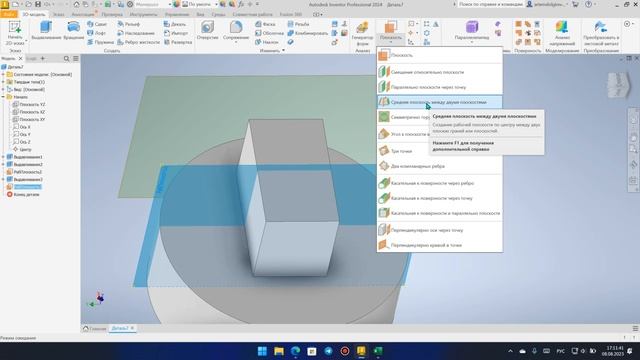Expand the Выдавливание3 feature node
Image resolution: width=640 pixels, height=360 pixels.
[x=3, y=180]
